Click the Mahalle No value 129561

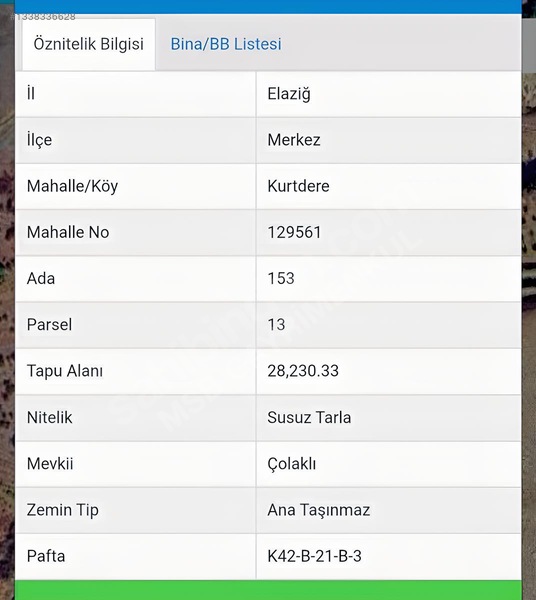(294, 232)
